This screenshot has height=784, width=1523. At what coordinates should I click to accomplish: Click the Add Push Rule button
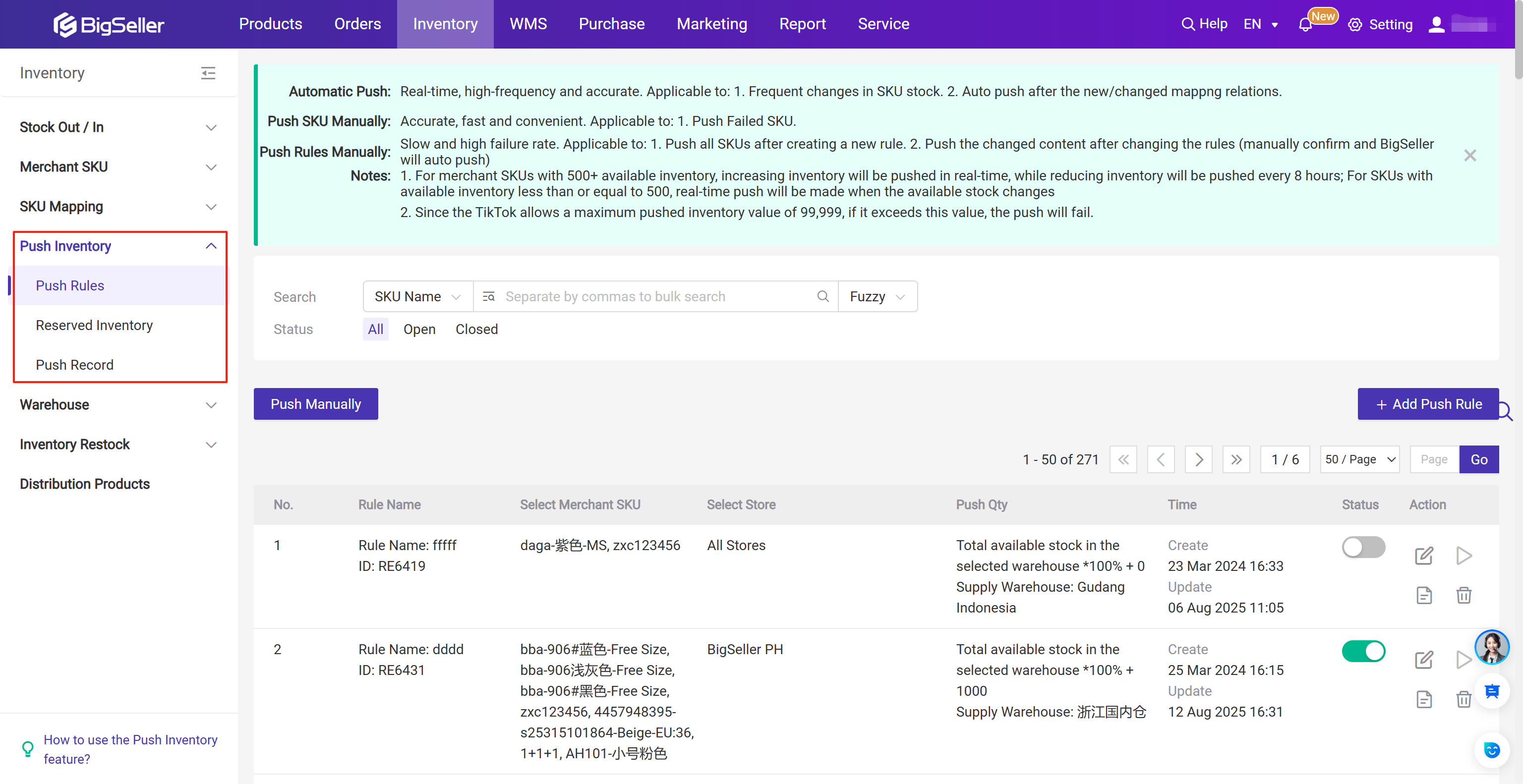click(x=1428, y=403)
